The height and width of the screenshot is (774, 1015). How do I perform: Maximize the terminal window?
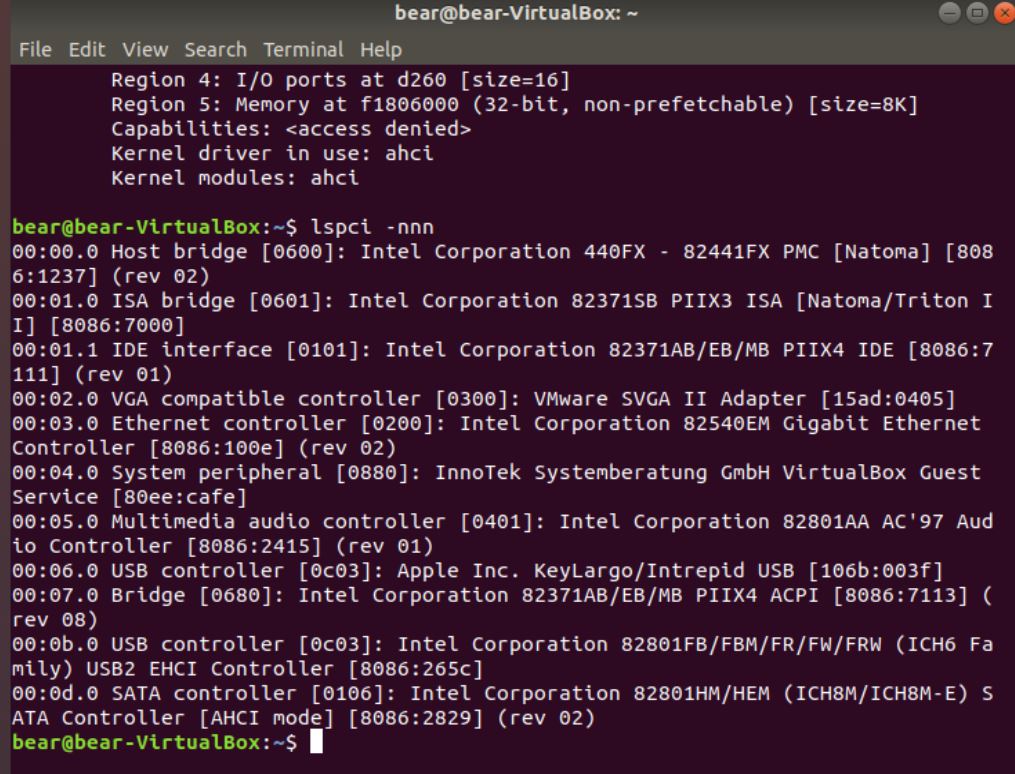[977, 12]
